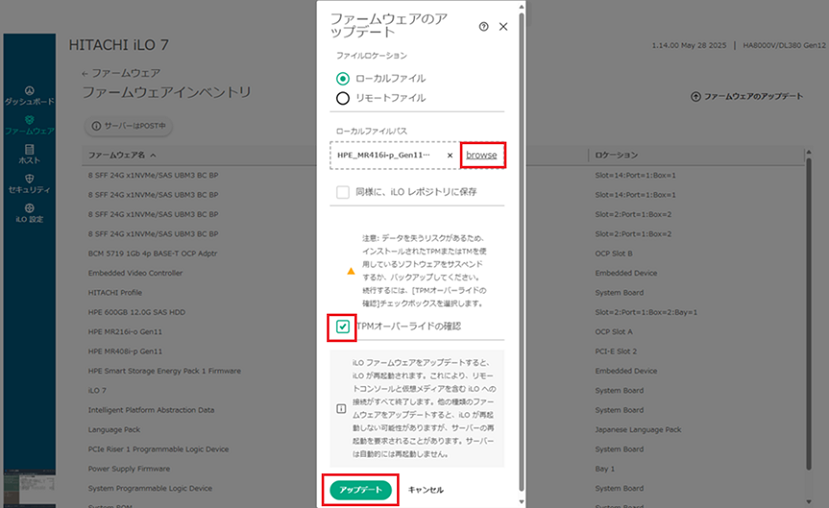Open the iLO 設定 sidebar item
Image resolution: width=829 pixels, height=508 pixels.
click(30, 214)
